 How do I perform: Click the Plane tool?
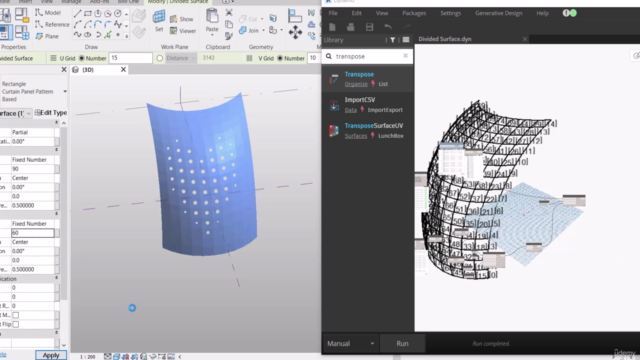coord(47,36)
